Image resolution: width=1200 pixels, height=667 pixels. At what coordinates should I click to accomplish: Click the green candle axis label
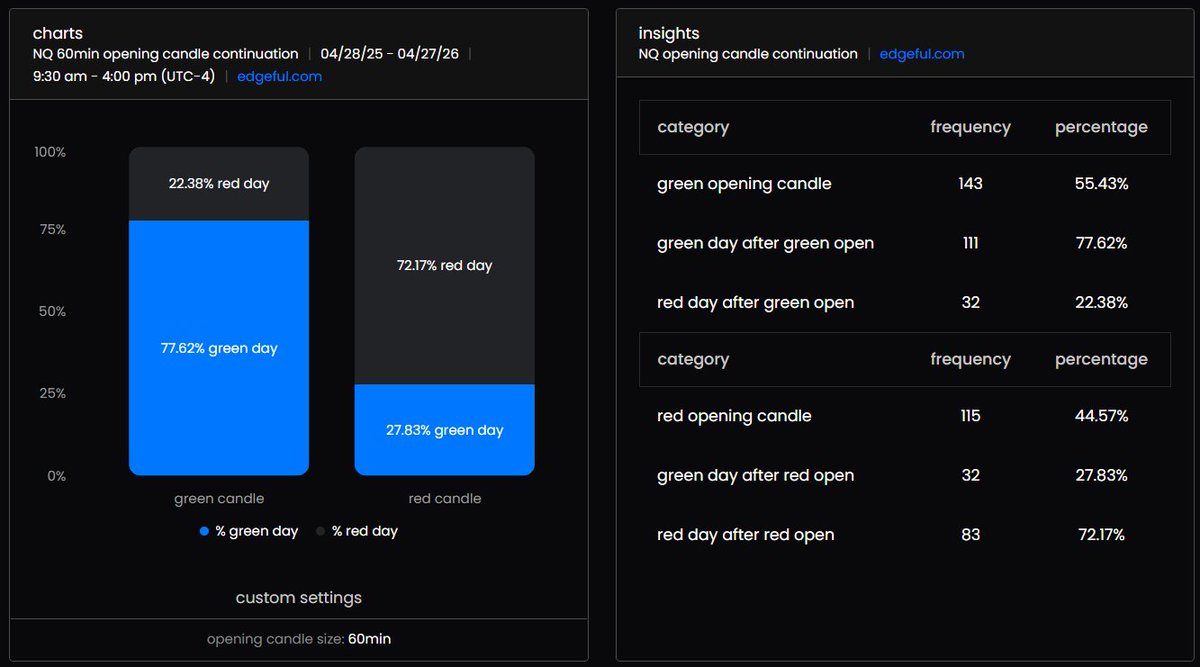219,498
